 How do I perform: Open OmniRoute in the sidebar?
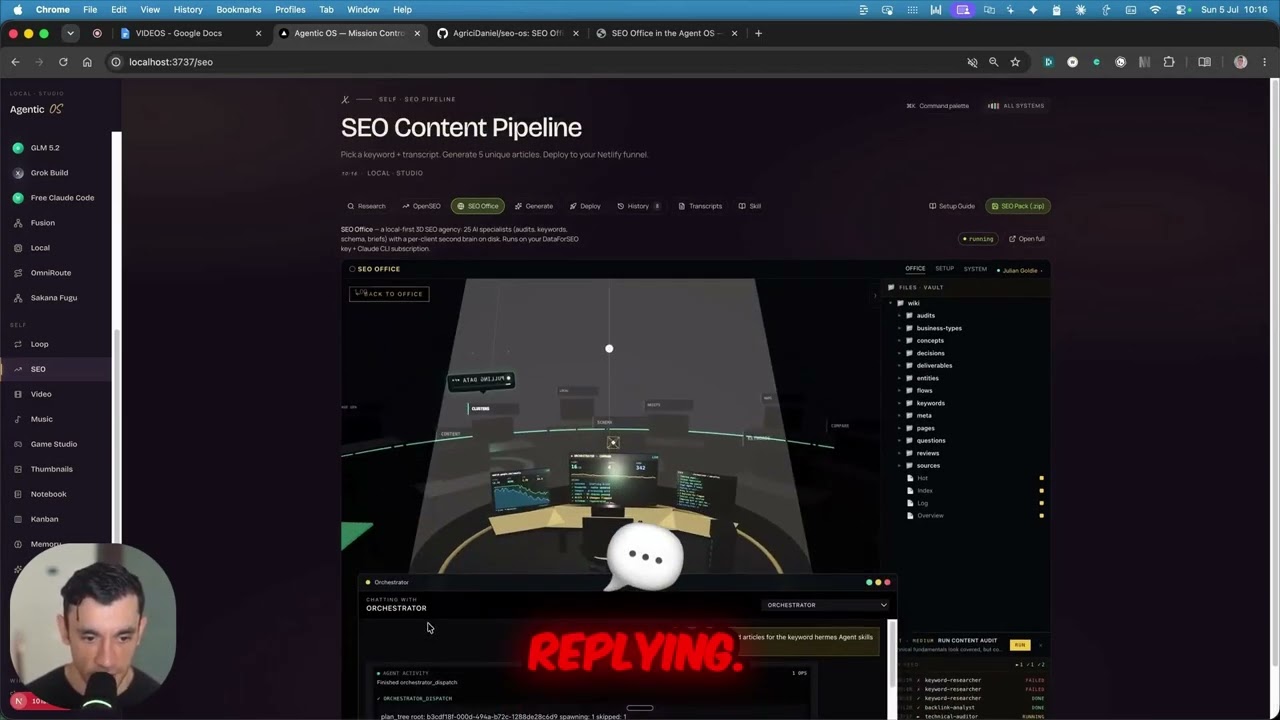51,273
